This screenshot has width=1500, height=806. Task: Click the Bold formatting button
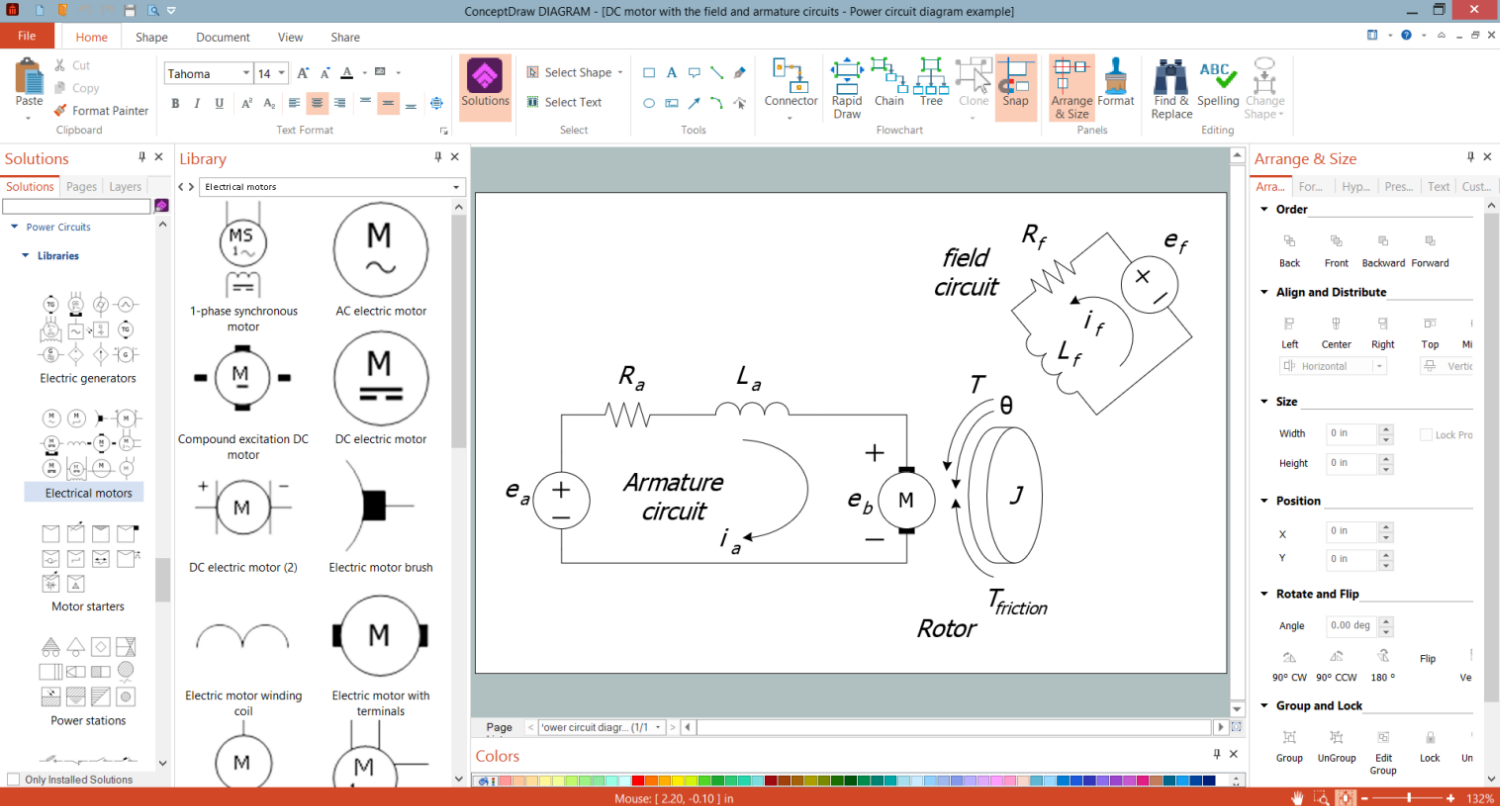[175, 103]
